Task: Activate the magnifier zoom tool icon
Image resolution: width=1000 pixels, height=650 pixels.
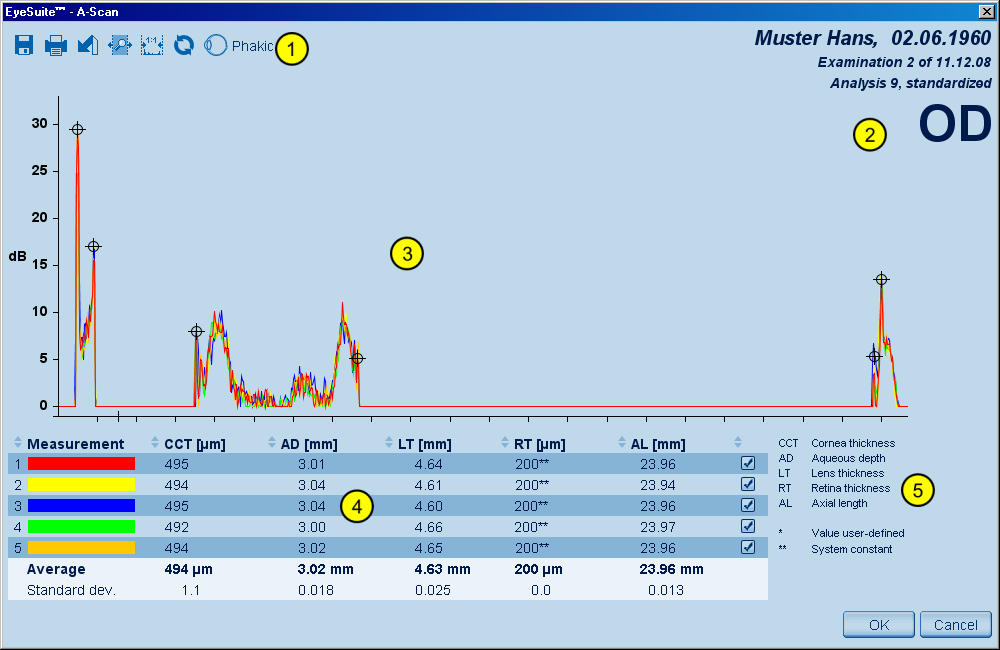Action: 120,45
